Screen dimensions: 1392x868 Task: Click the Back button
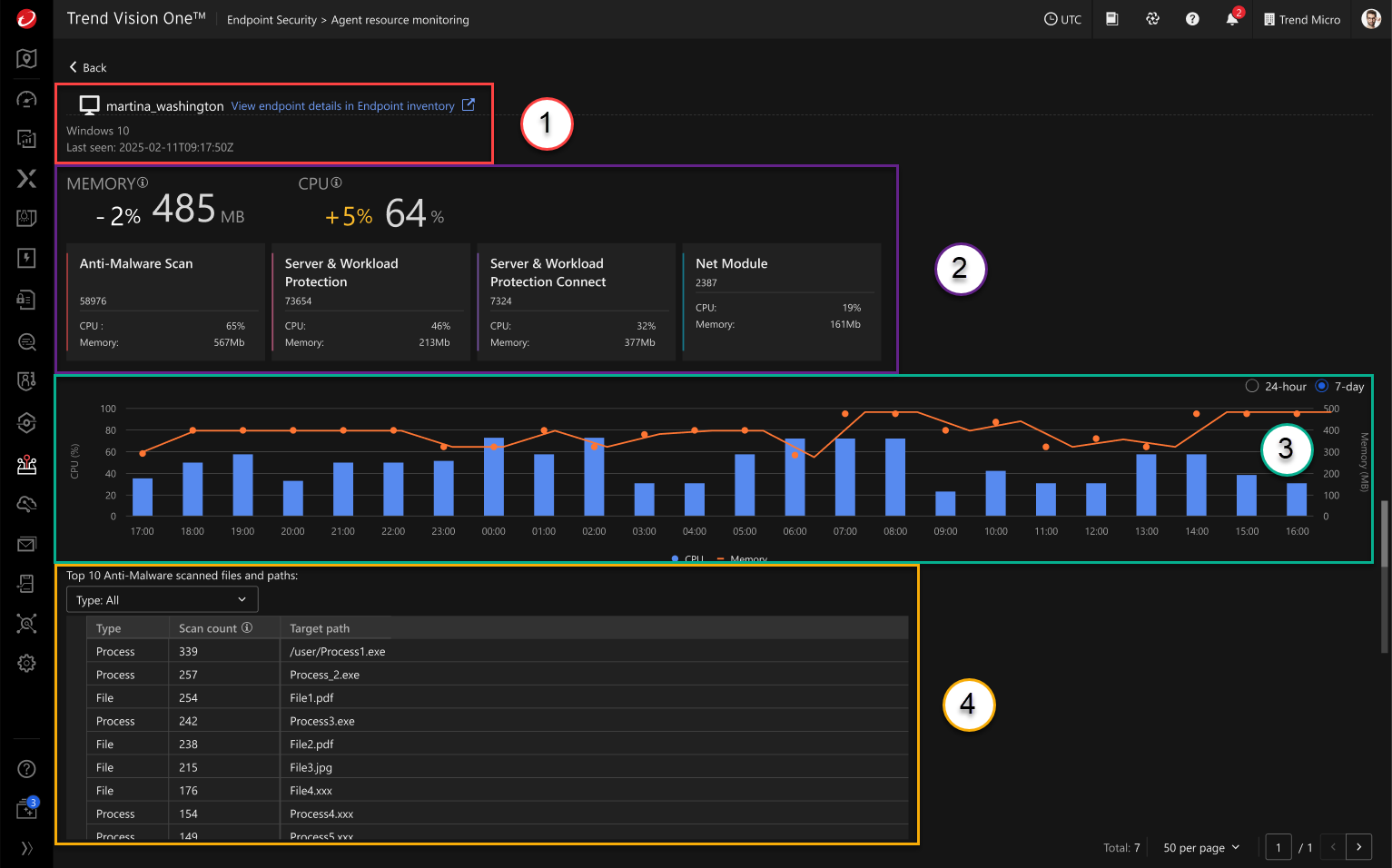click(x=88, y=67)
